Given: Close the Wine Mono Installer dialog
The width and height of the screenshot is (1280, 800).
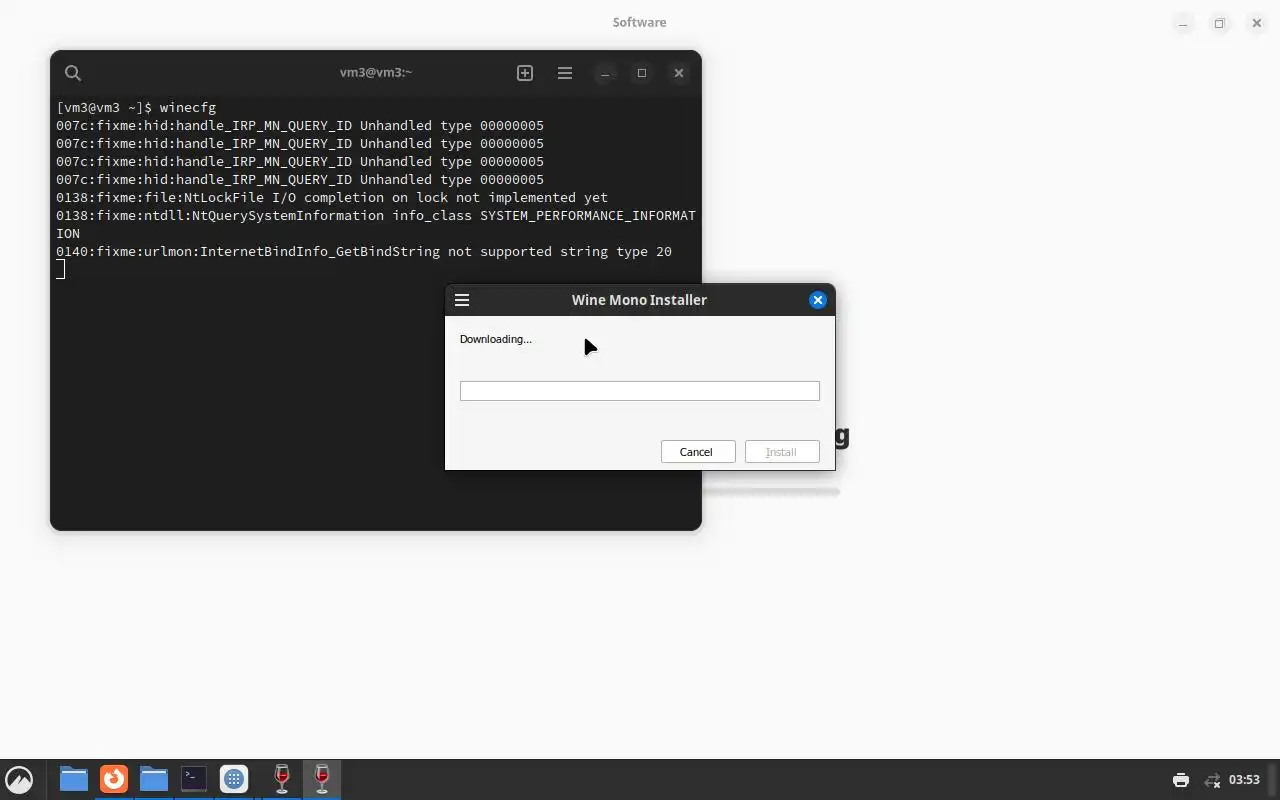Looking at the screenshot, I should point(817,300).
